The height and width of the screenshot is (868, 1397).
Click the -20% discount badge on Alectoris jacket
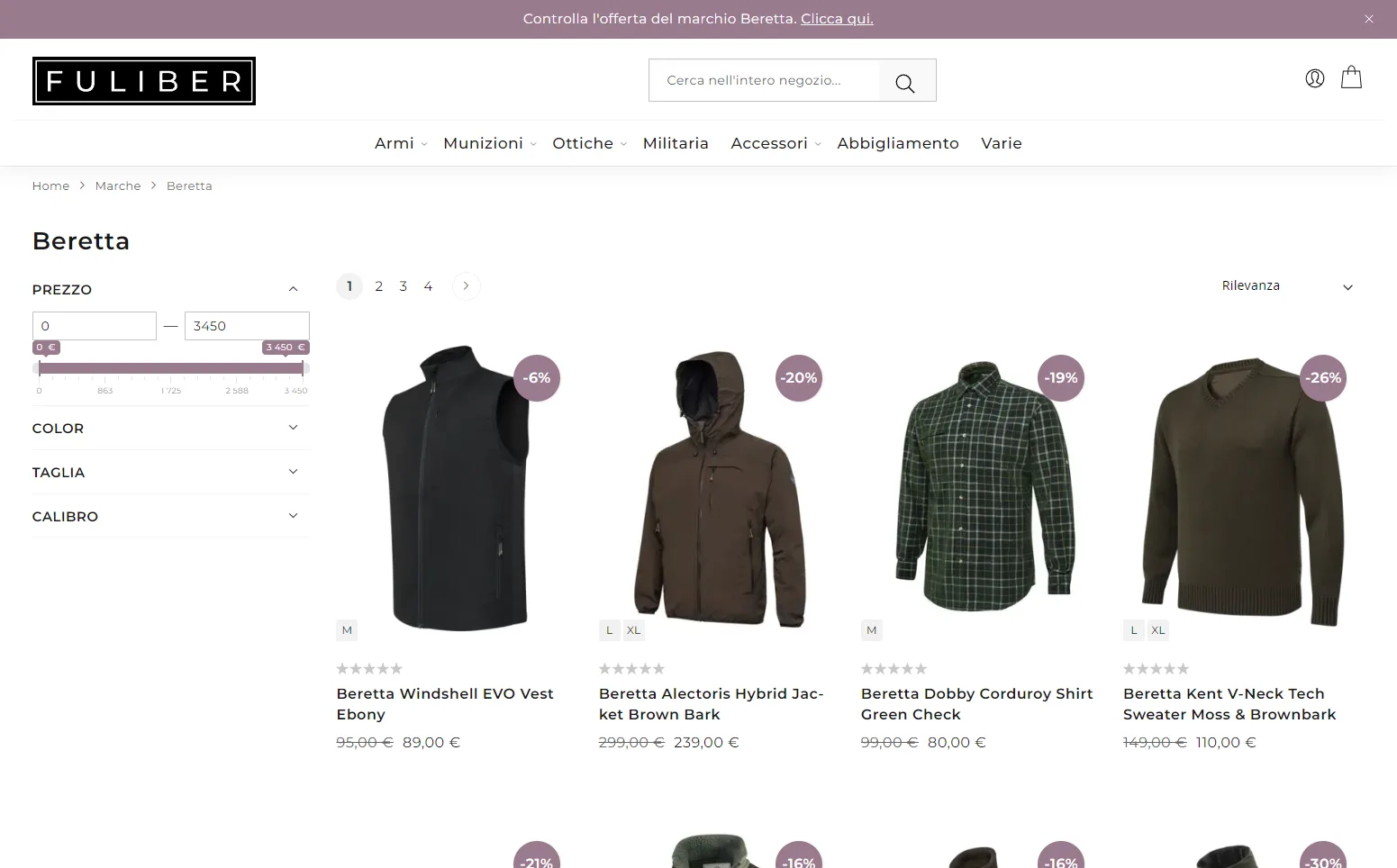coord(799,378)
